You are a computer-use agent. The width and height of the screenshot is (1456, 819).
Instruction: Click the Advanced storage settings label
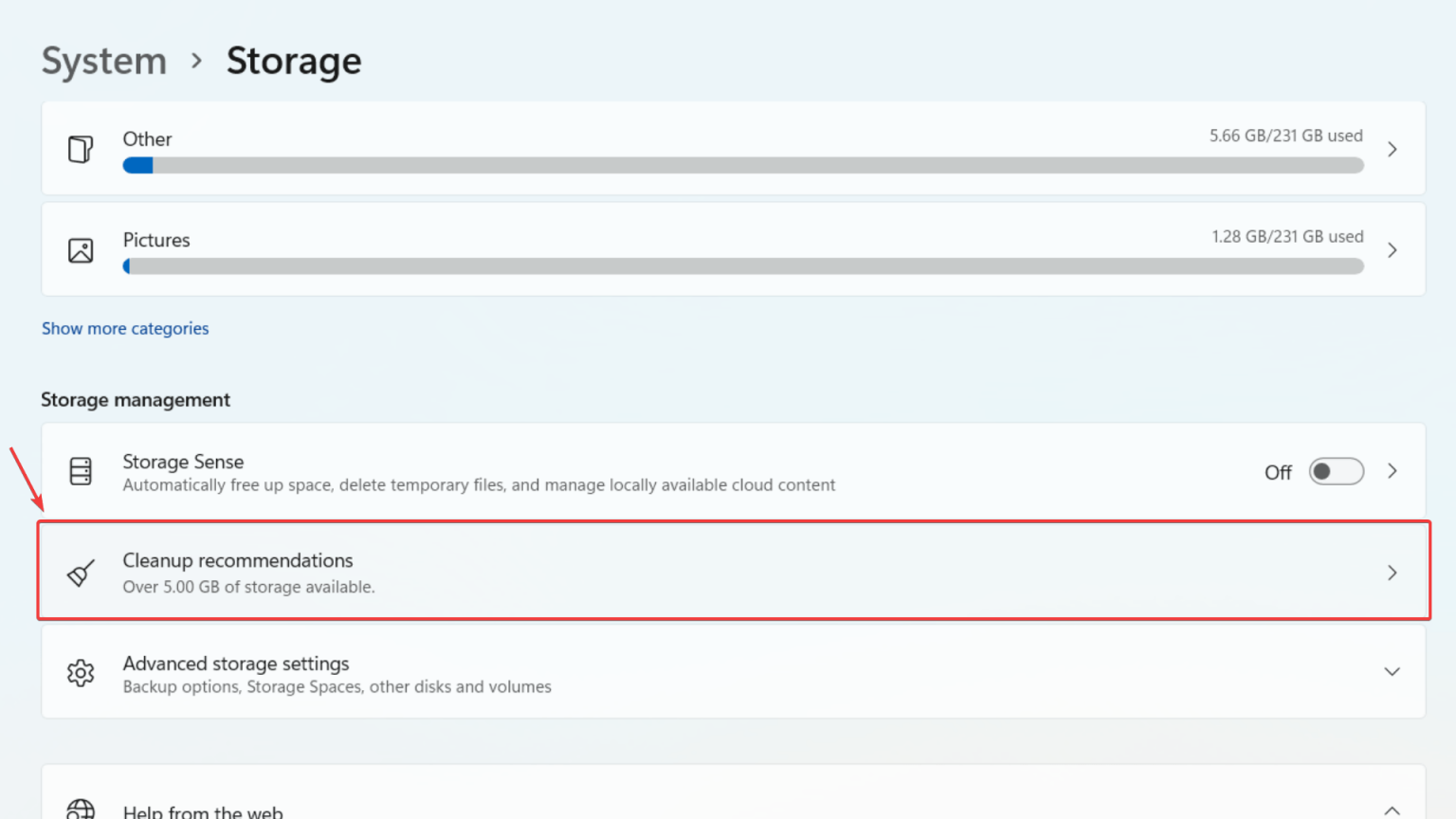coord(236,664)
